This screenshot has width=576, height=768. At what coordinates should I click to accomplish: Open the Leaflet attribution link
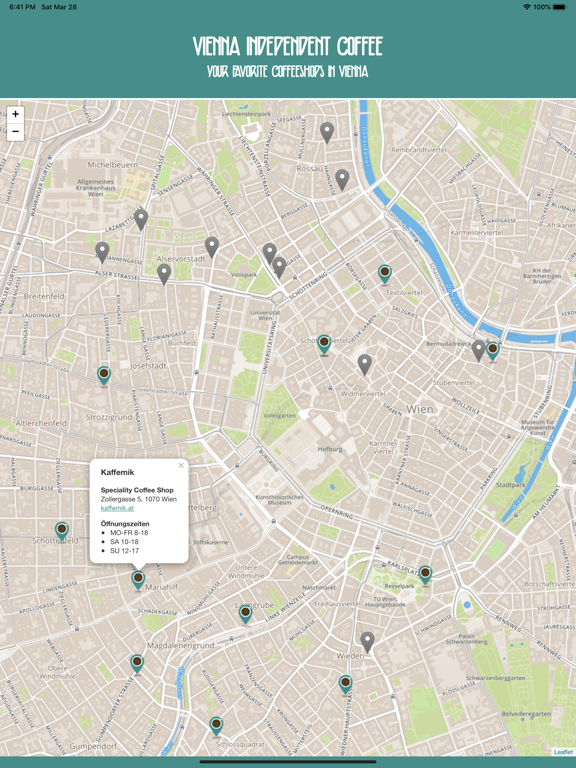(563, 752)
